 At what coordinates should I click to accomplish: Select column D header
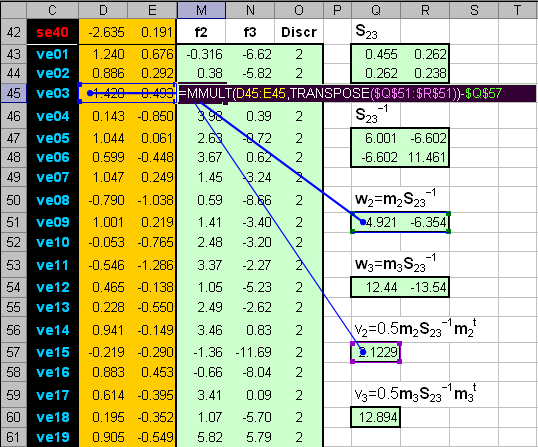(x=103, y=10)
